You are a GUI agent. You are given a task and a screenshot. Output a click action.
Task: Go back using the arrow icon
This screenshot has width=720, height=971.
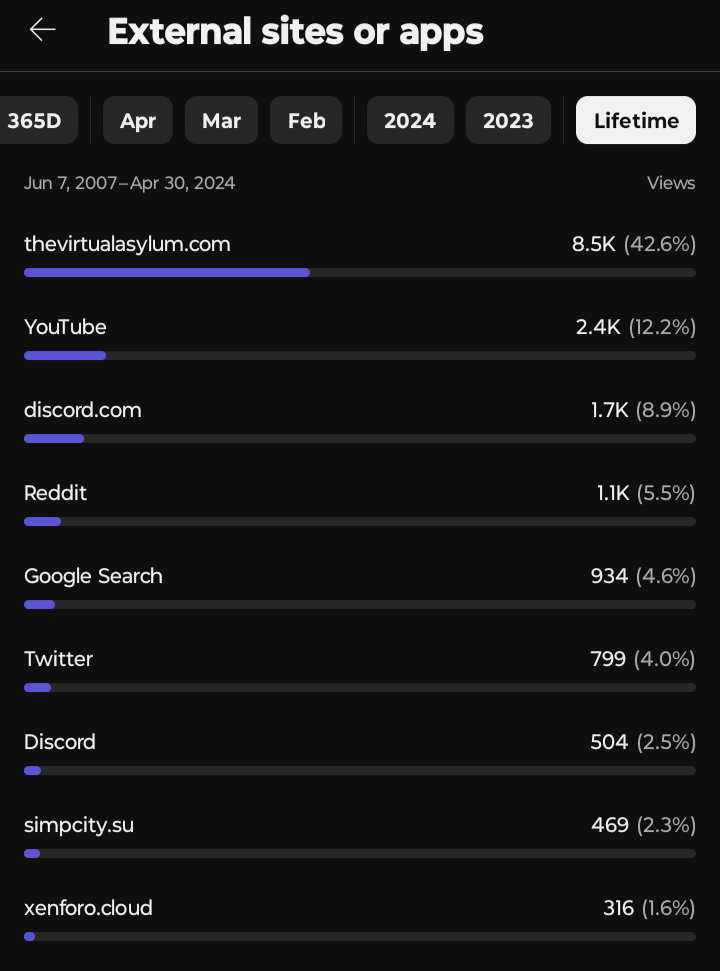point(43,30)
